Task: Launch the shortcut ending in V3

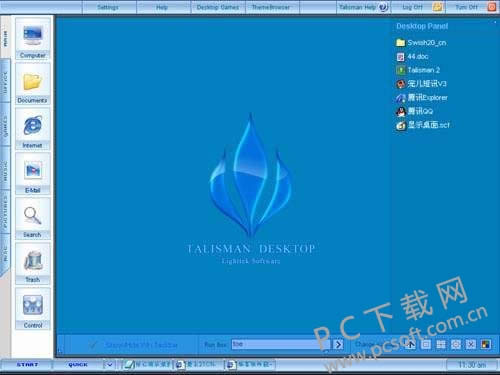Action: click(x=421, y=84)
